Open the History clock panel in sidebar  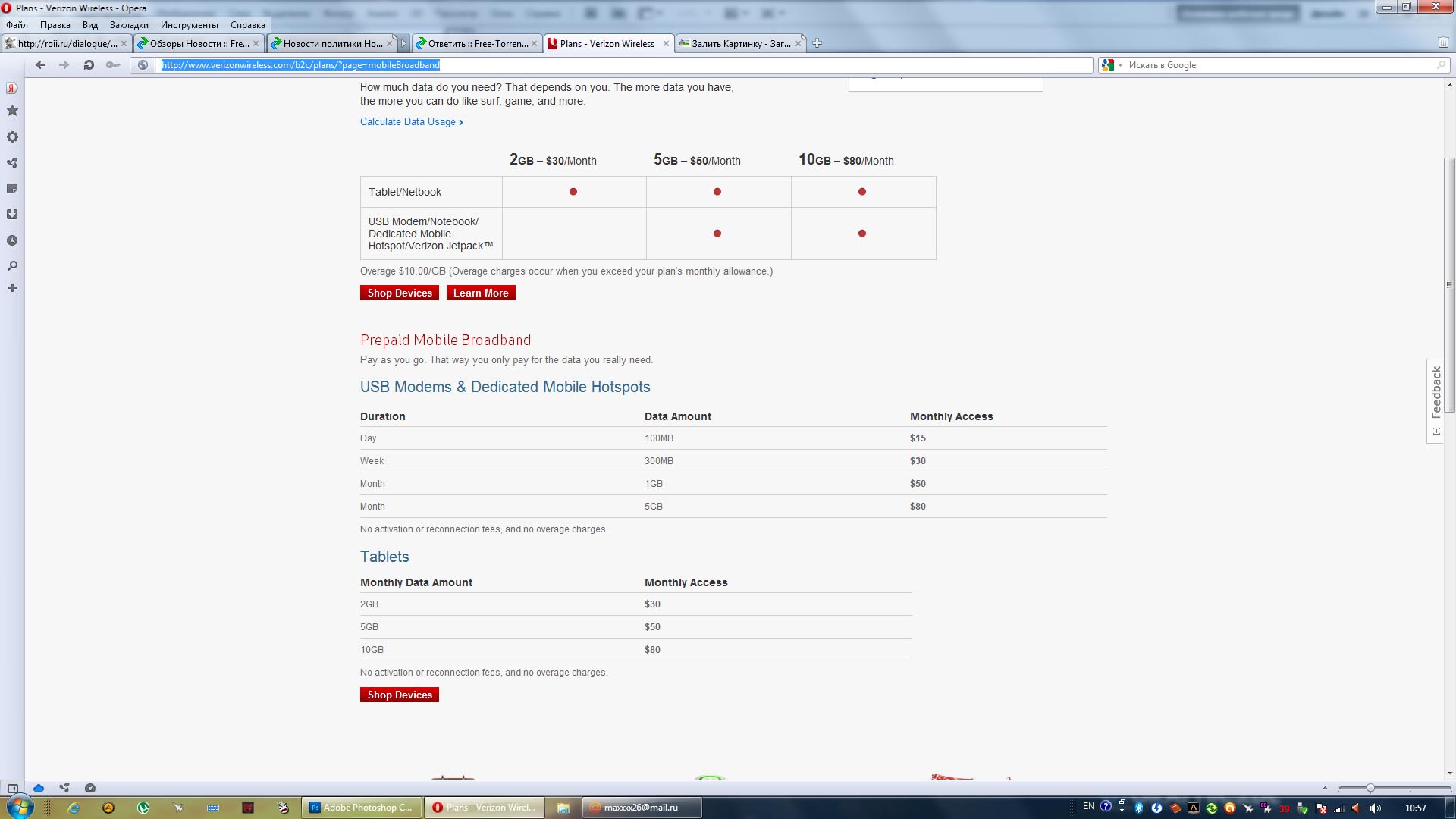[x=12, y=240]
